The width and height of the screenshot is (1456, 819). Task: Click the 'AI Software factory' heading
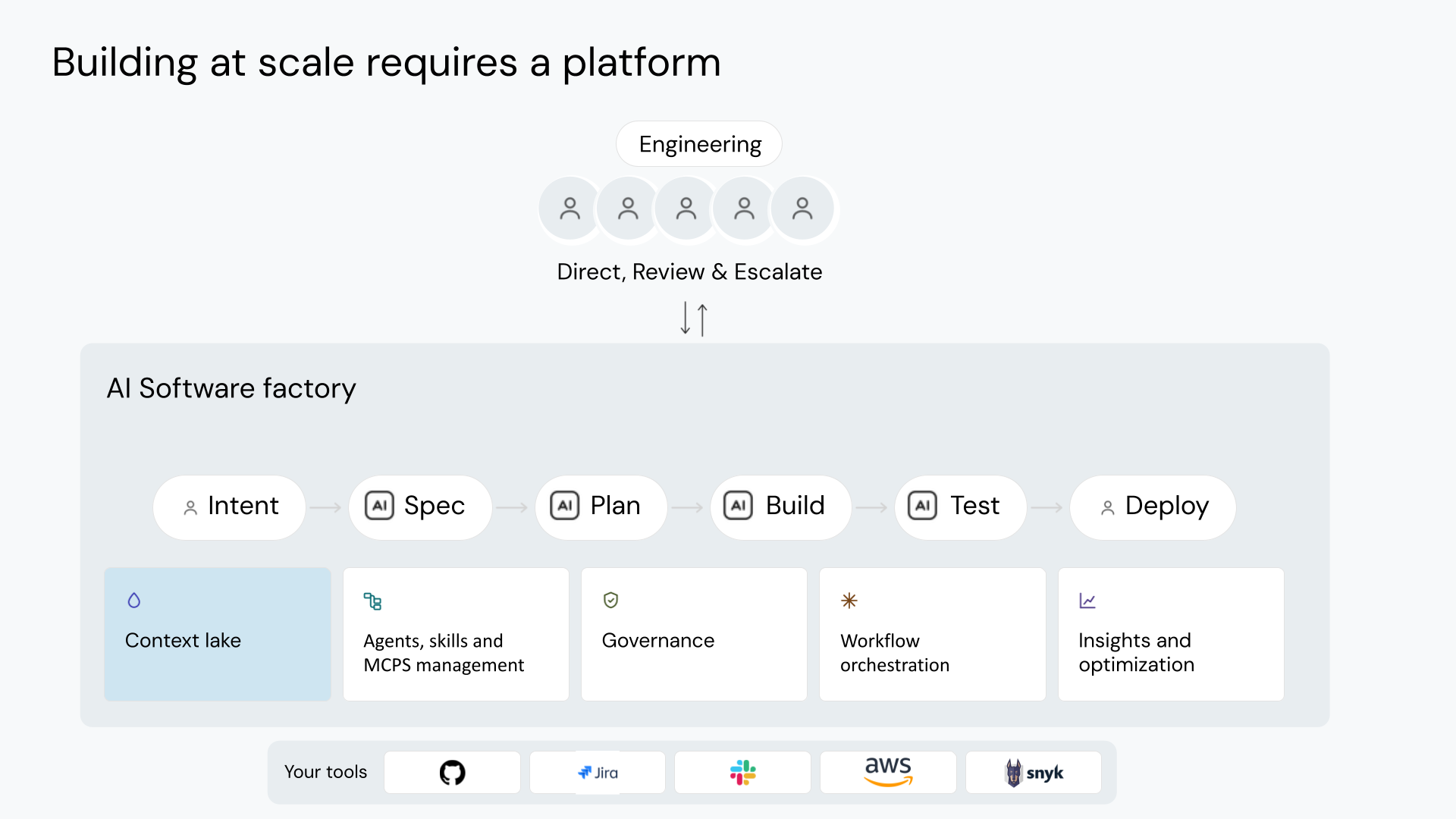(x=231, y=388)
